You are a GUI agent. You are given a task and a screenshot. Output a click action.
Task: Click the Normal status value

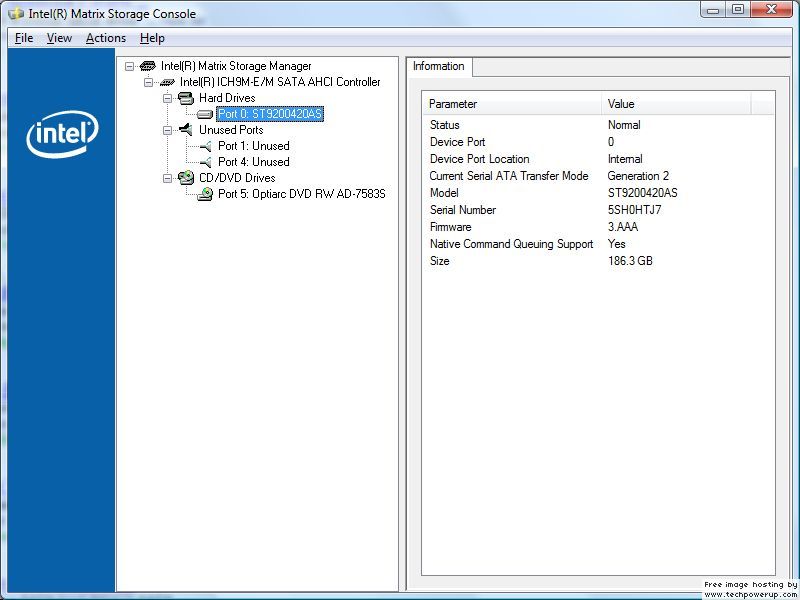coord(624,125)
